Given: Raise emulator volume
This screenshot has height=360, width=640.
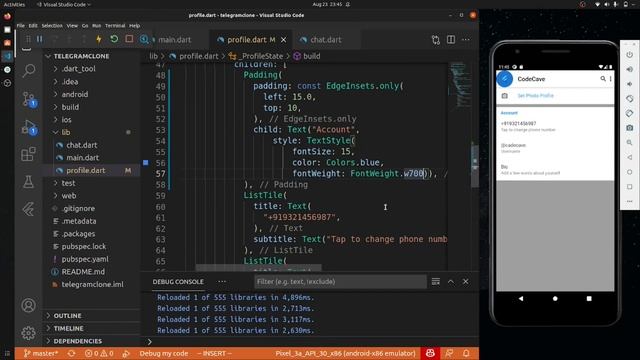Looking at the screenshot, I should tap(629, 69).
